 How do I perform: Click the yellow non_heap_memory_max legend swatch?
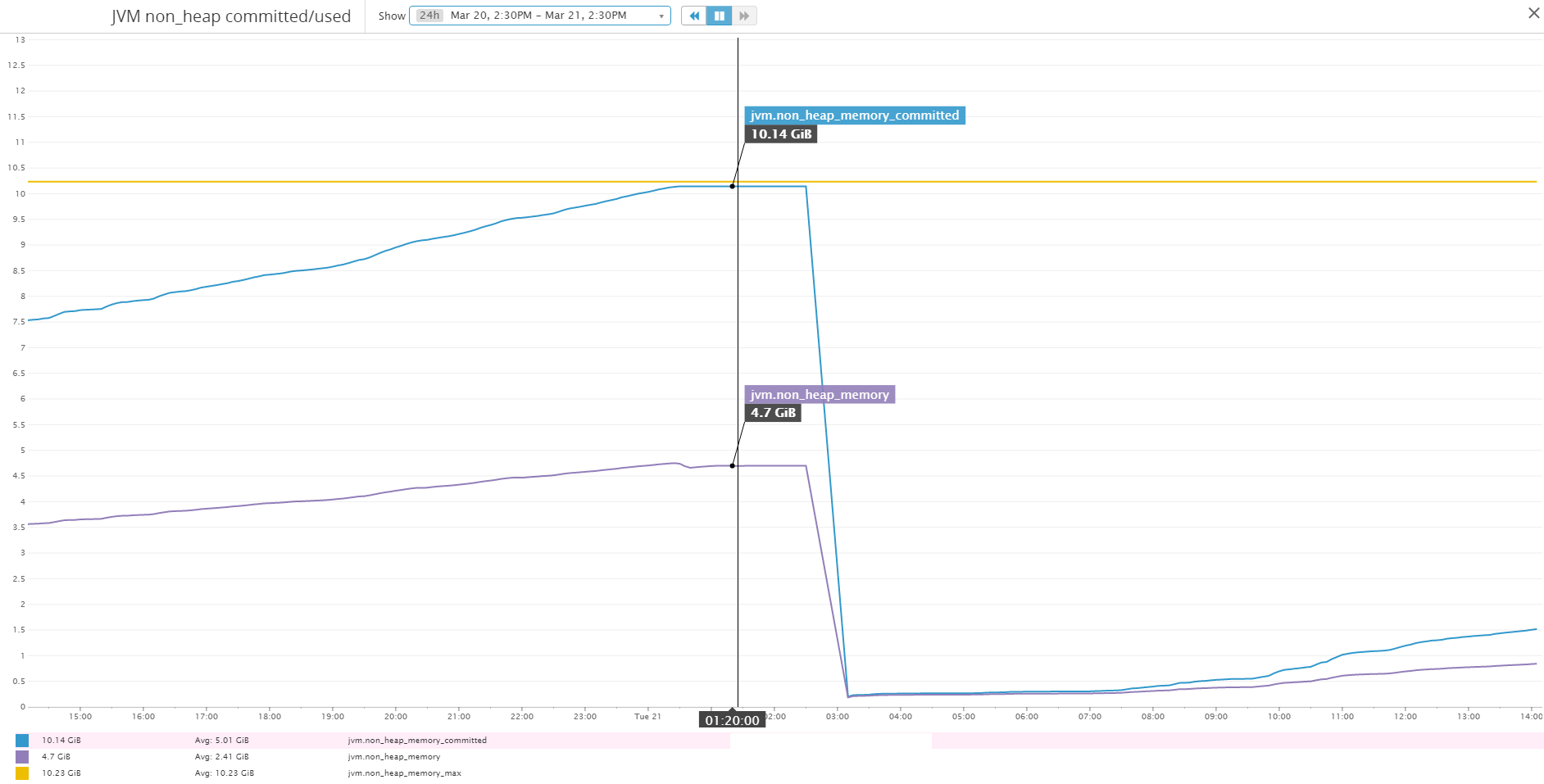pos(22,773)
